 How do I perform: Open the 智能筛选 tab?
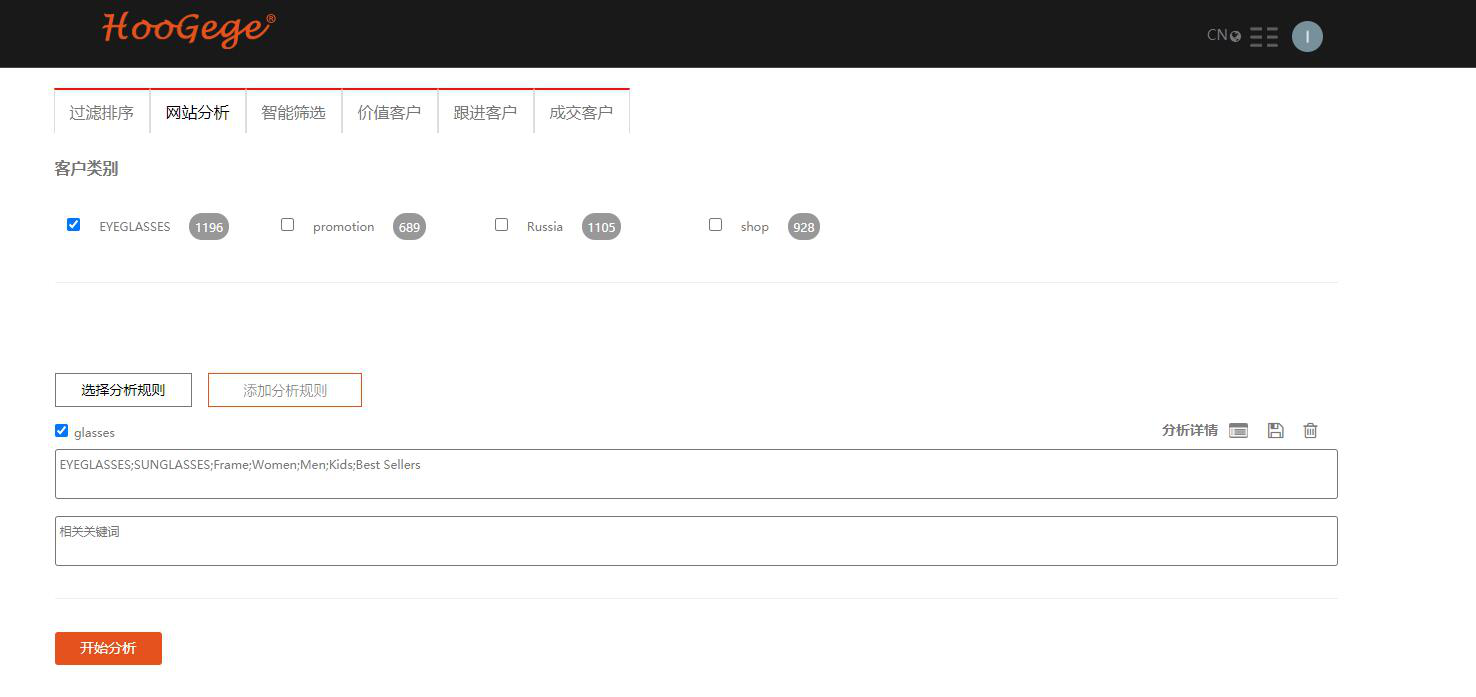(x=293, y=112)
